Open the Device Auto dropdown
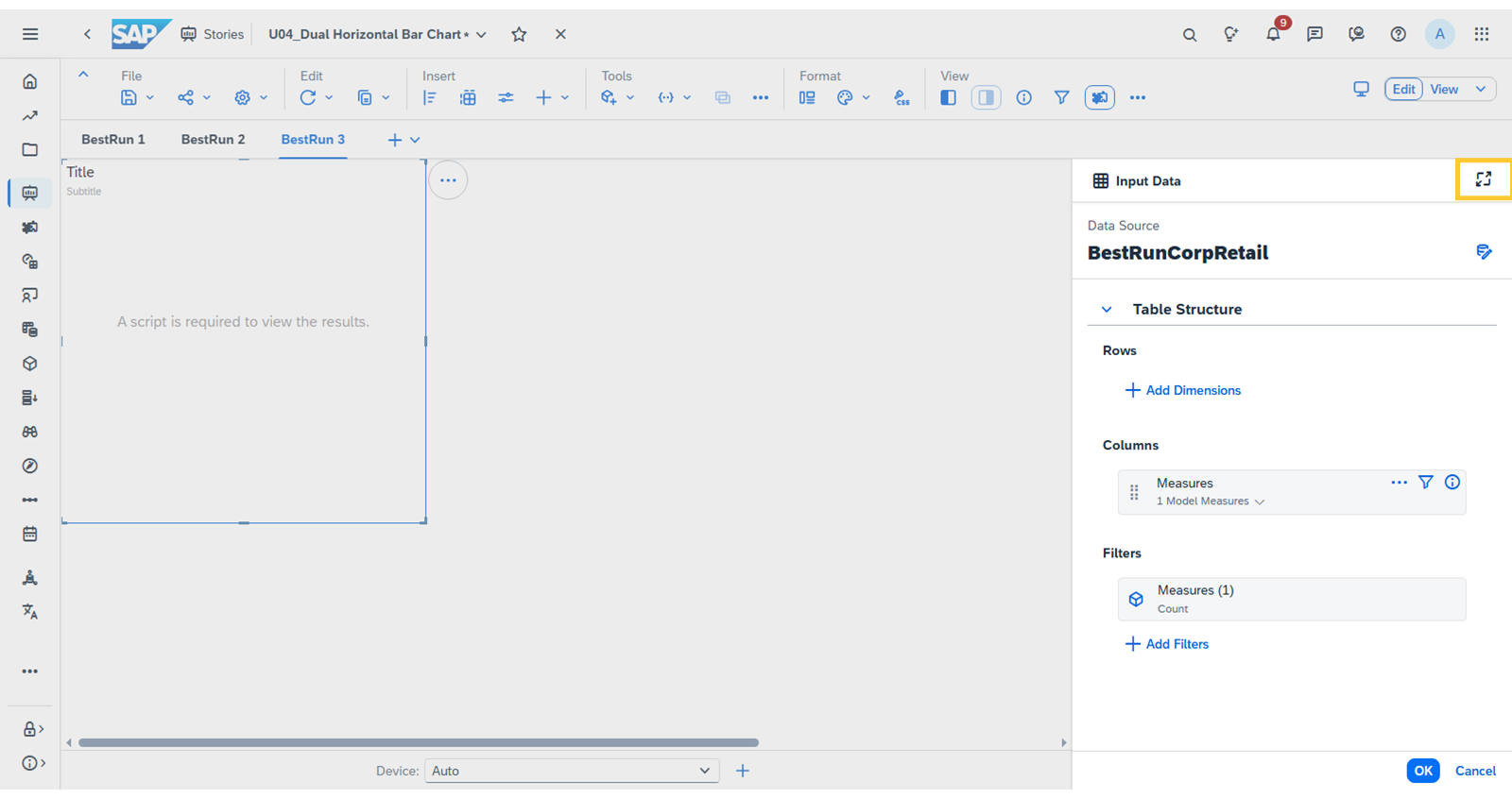 coord(572,771)
